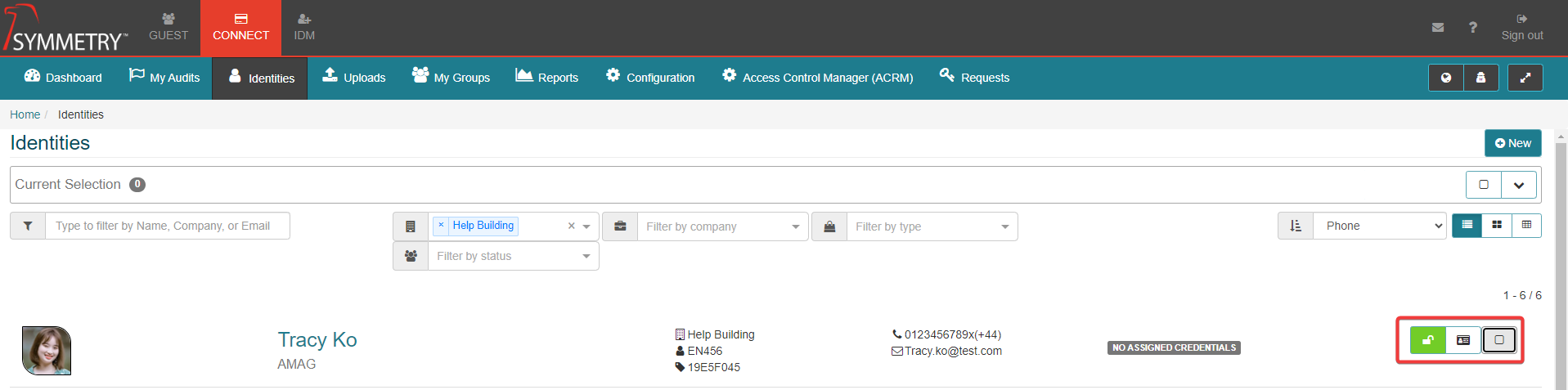Screen dimensions: 1568x390
Task: Open Requests
Action: (974, 78)
